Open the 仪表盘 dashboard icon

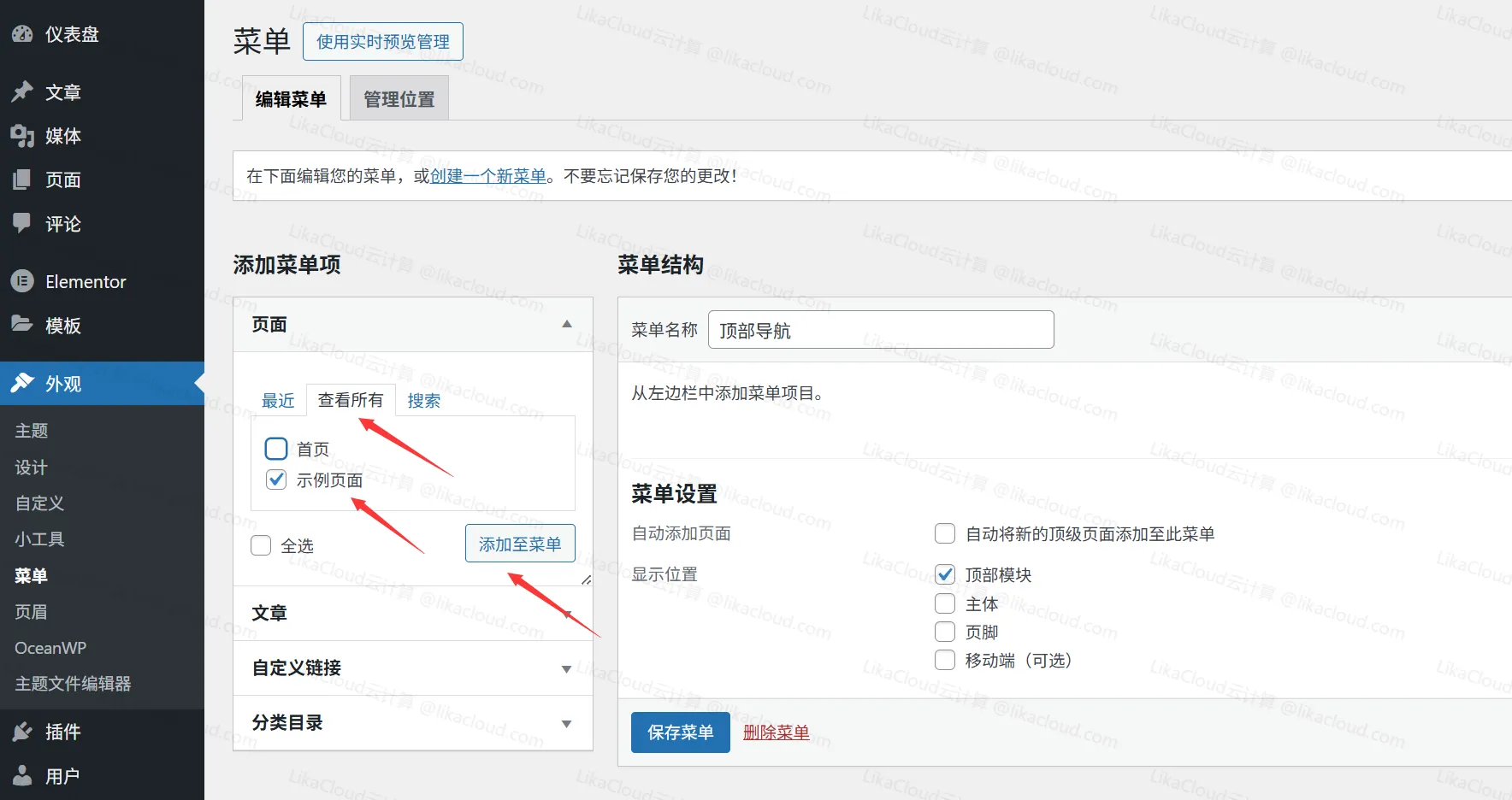[x=23, y=34]
